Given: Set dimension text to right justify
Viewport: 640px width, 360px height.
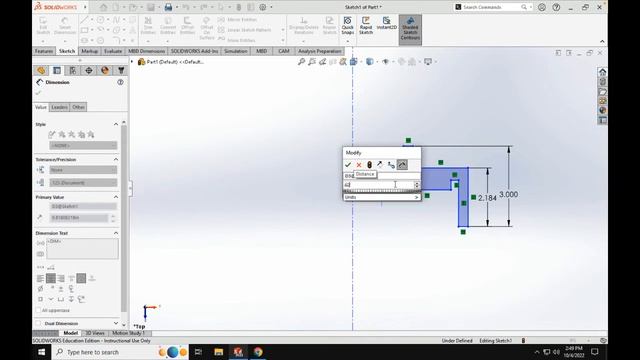Looking at the screenshot, I should [x=61, y=278].
